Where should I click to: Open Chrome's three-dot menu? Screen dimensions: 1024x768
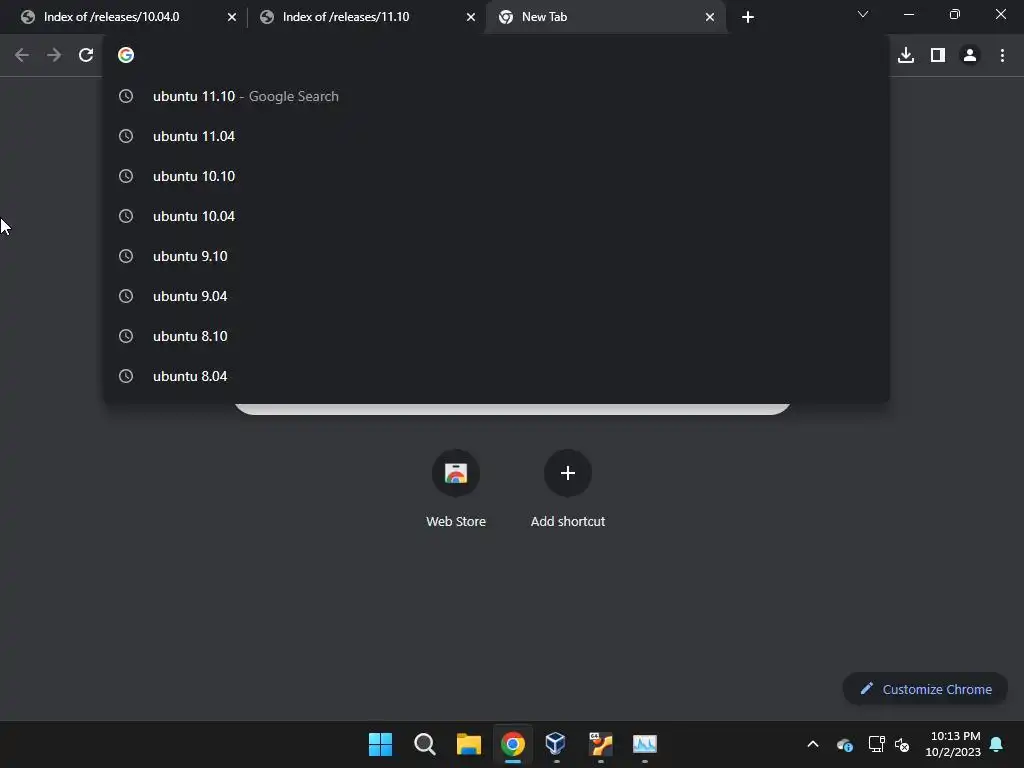pos(1002,56)
